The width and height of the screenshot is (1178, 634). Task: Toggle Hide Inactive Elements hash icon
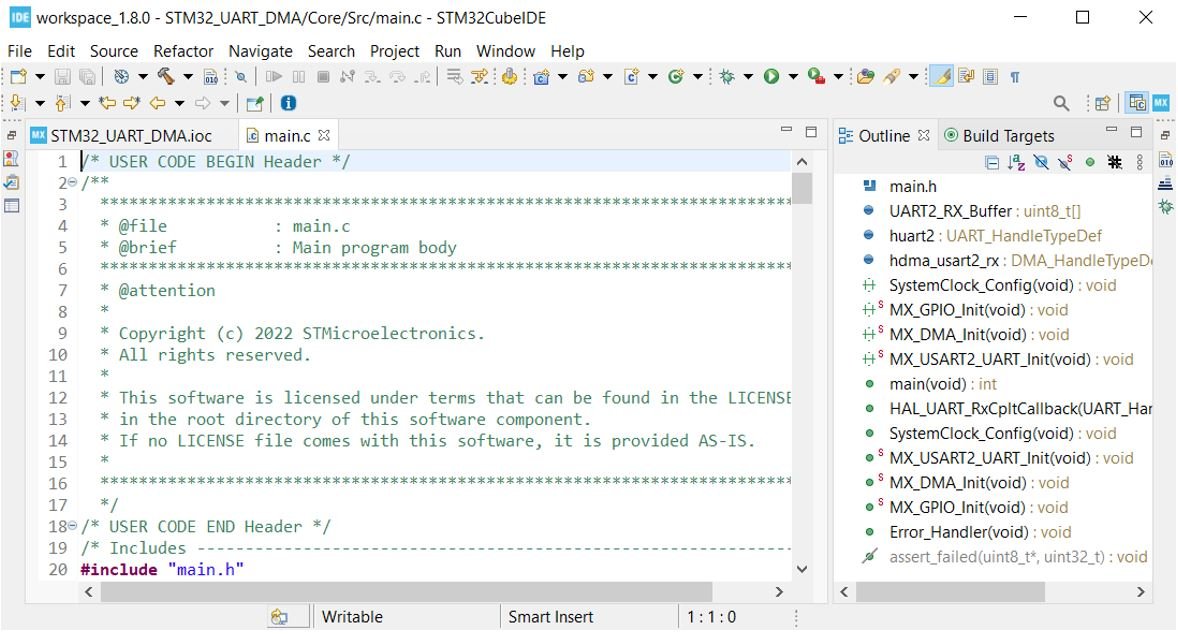tap(1115, 163)
